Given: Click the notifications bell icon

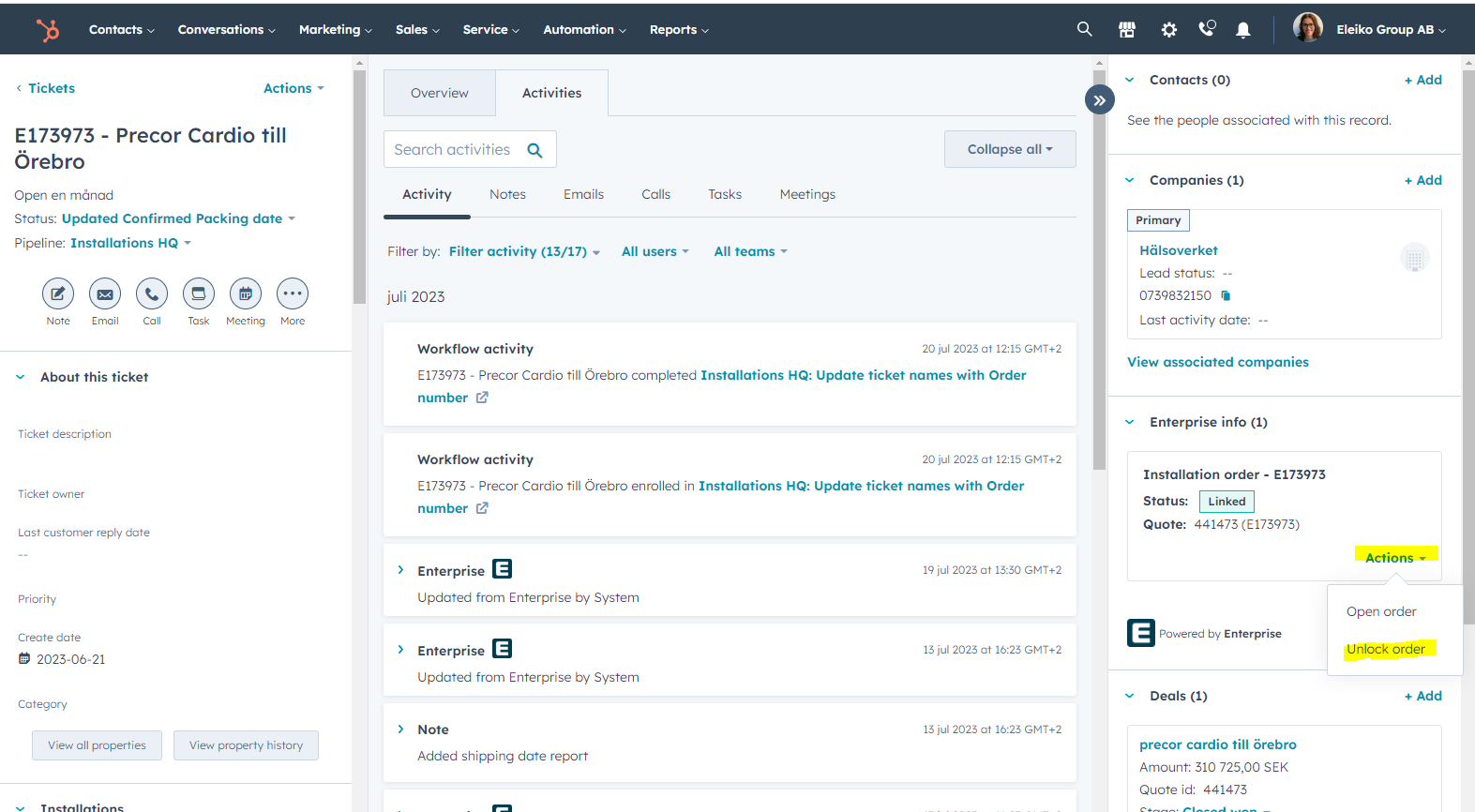Looking at the screenshot, I should click(x=1243, y=30).
